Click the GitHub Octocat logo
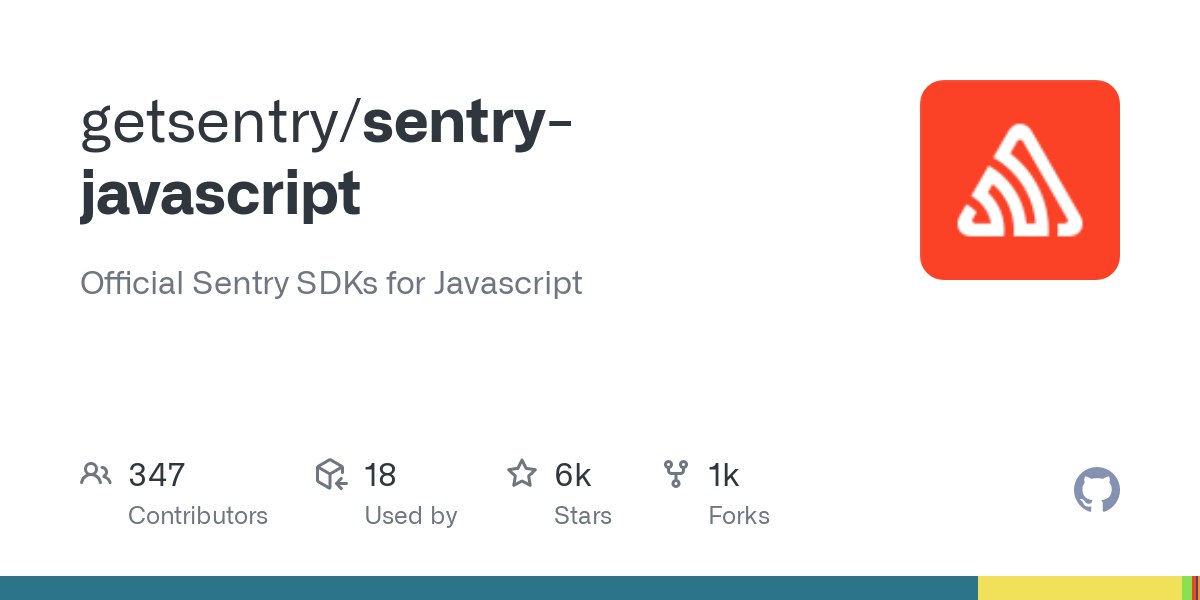 point(1096,490)
